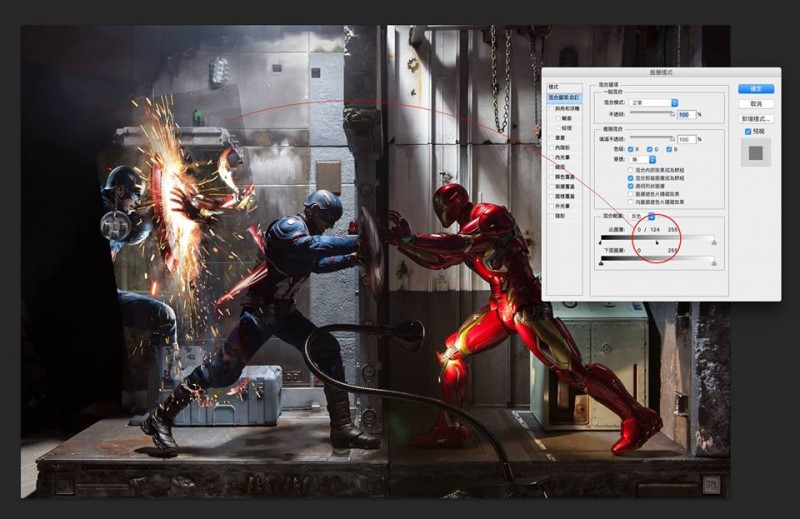Enable the 顏色覆蓋 color overlay effect
Viewport: 800px width, 519px height.
(x=551, y=177)
